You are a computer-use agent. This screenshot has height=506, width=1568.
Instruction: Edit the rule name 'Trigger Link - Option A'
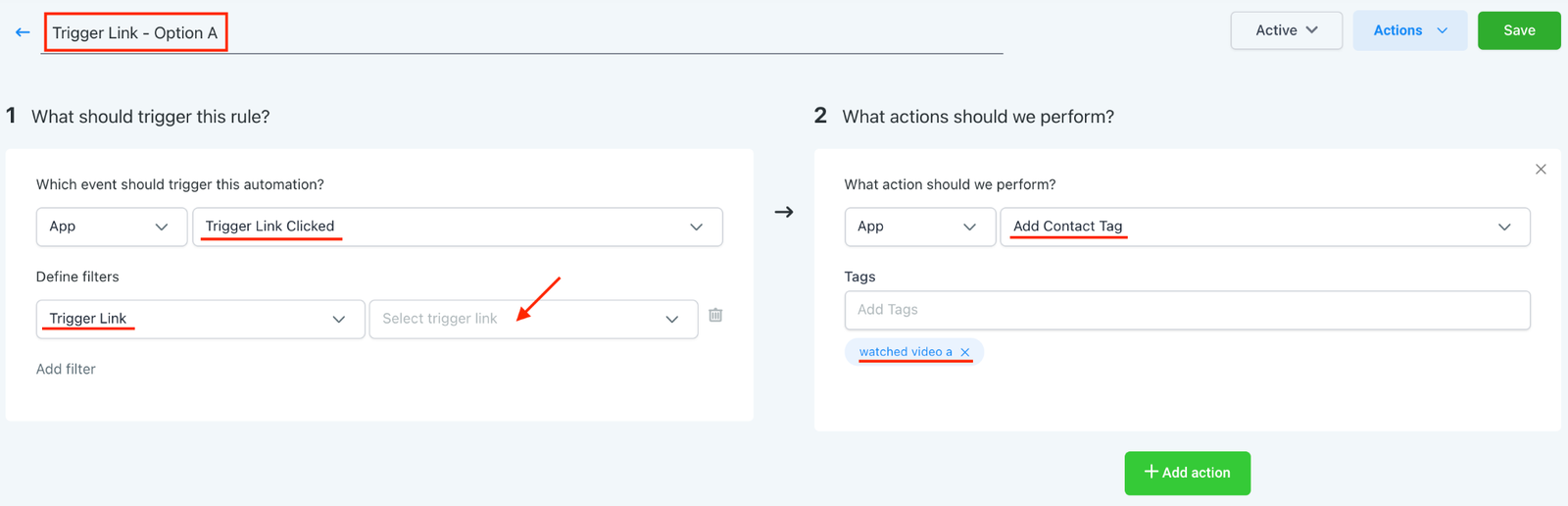click(135, 32)
